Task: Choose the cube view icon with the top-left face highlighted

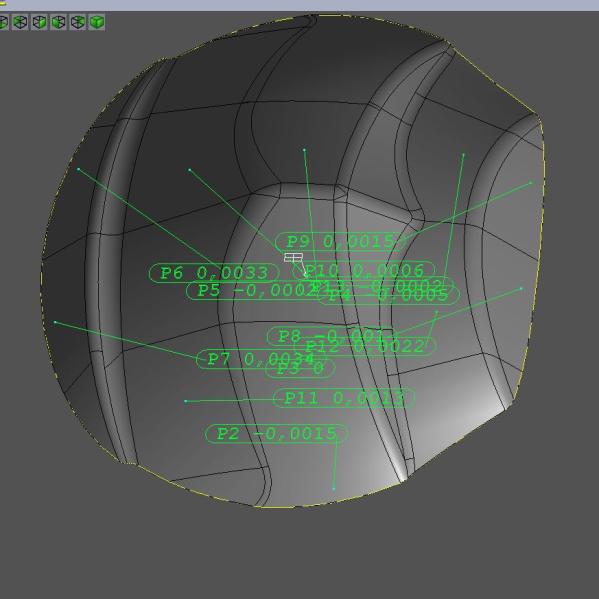Action: click(x=20, y=22)
